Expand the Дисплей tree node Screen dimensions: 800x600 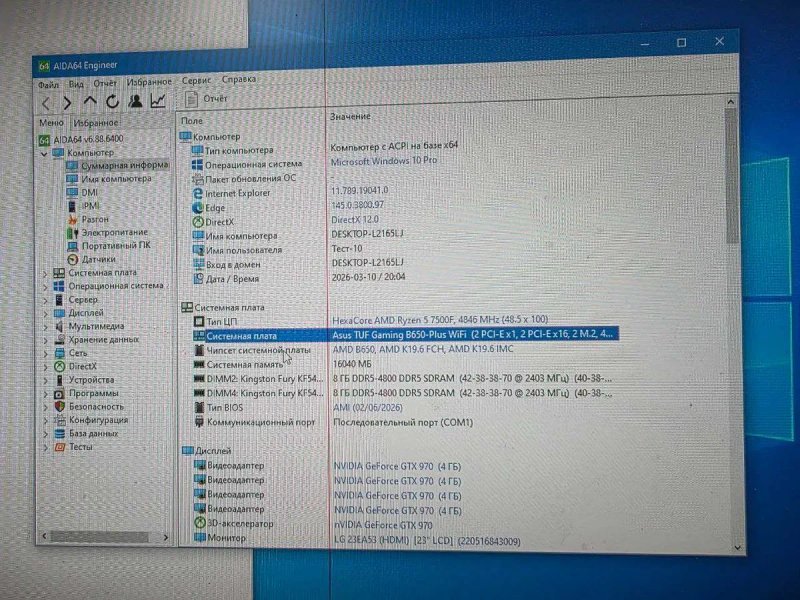coord(45,314)
